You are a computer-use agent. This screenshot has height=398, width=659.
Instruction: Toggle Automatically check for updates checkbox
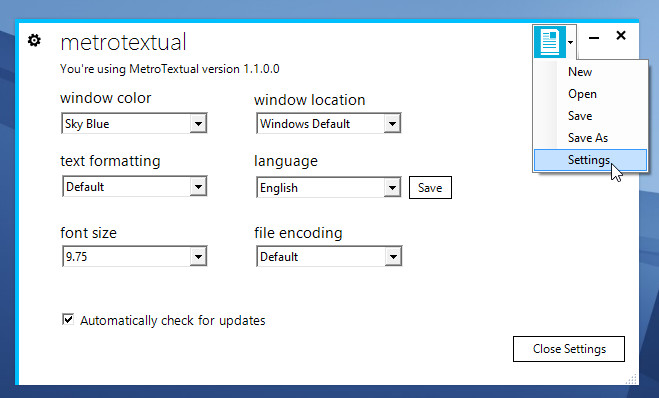[68, 319]
